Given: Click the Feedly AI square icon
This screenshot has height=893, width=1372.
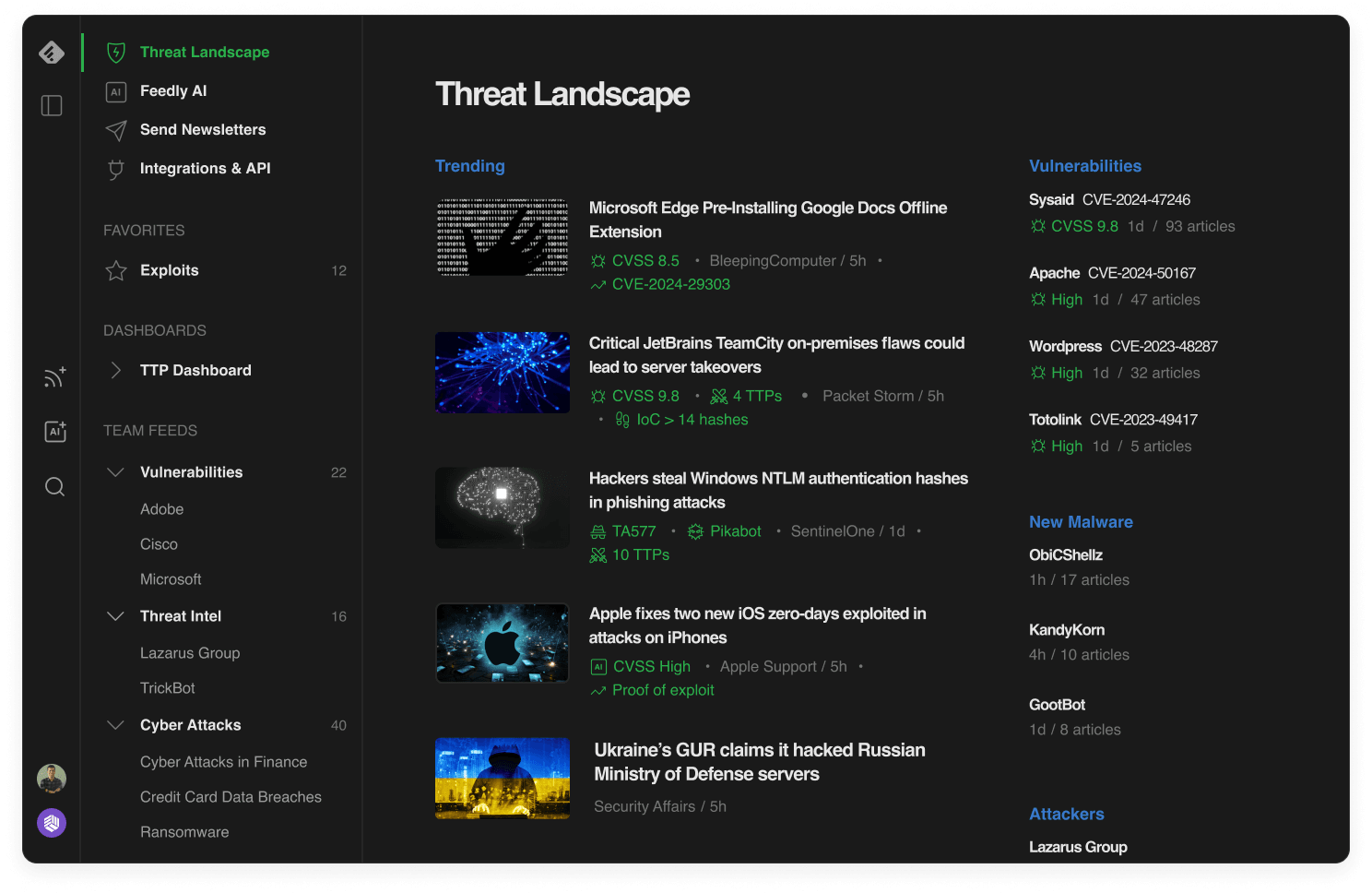Looking at the screenshot, I should (116, 91).
